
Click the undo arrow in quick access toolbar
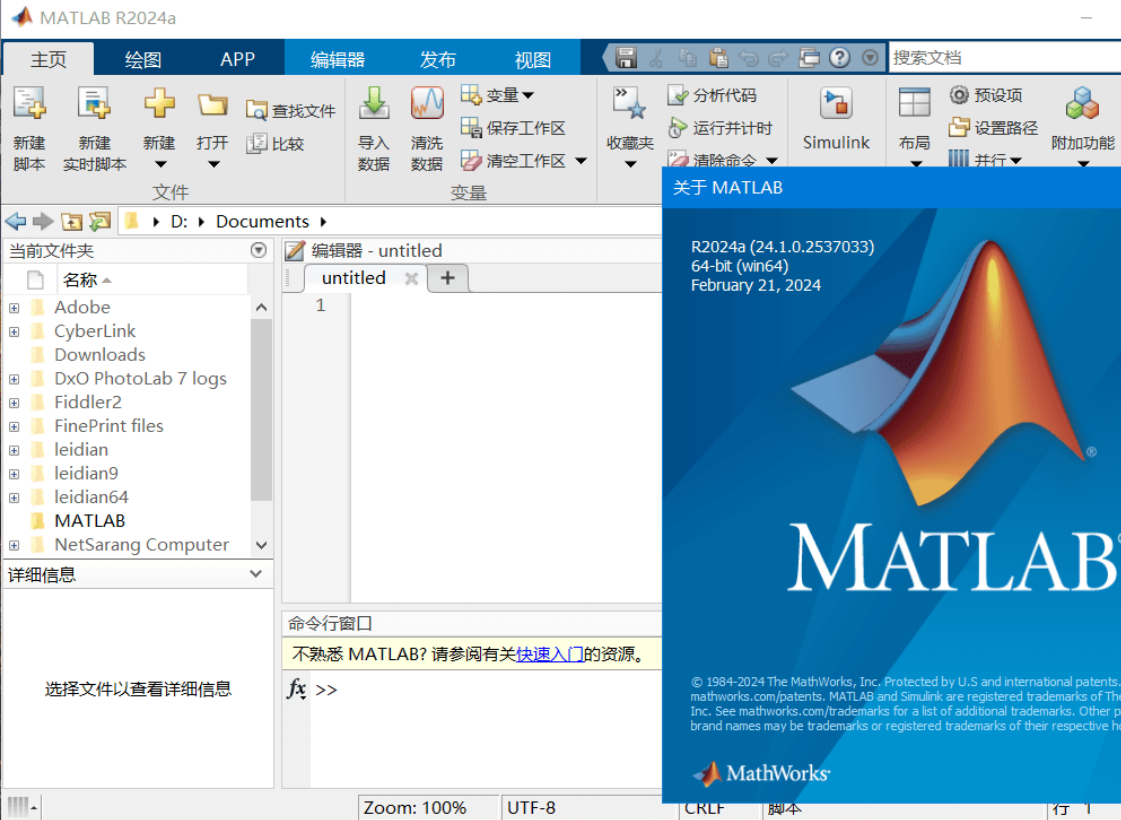click(x=749, y=58)
